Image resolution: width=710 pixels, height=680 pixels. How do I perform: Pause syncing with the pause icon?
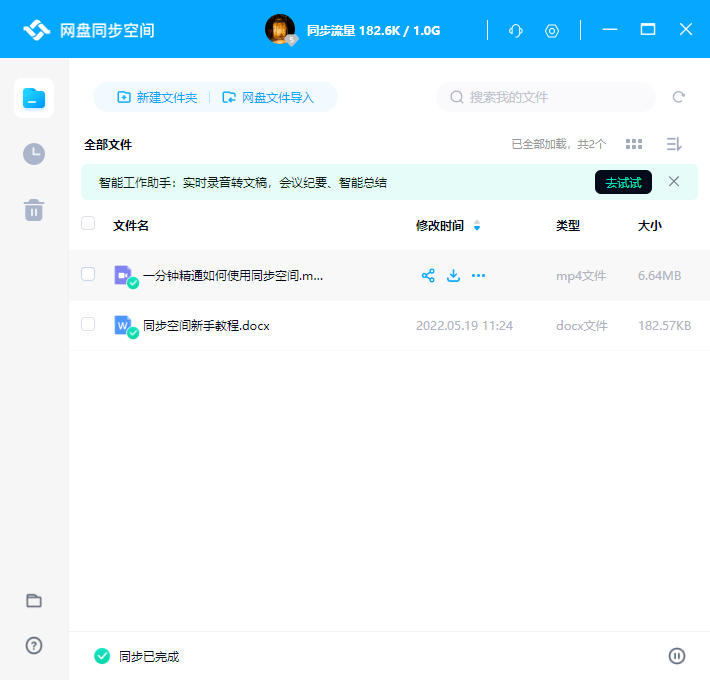(x=676, y=656)
